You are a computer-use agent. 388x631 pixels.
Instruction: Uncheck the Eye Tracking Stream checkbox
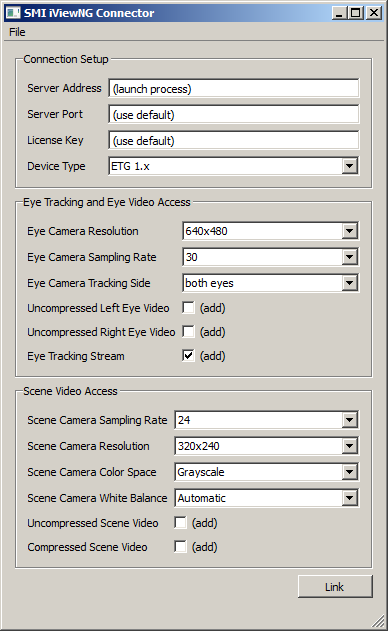click(188, 356)
